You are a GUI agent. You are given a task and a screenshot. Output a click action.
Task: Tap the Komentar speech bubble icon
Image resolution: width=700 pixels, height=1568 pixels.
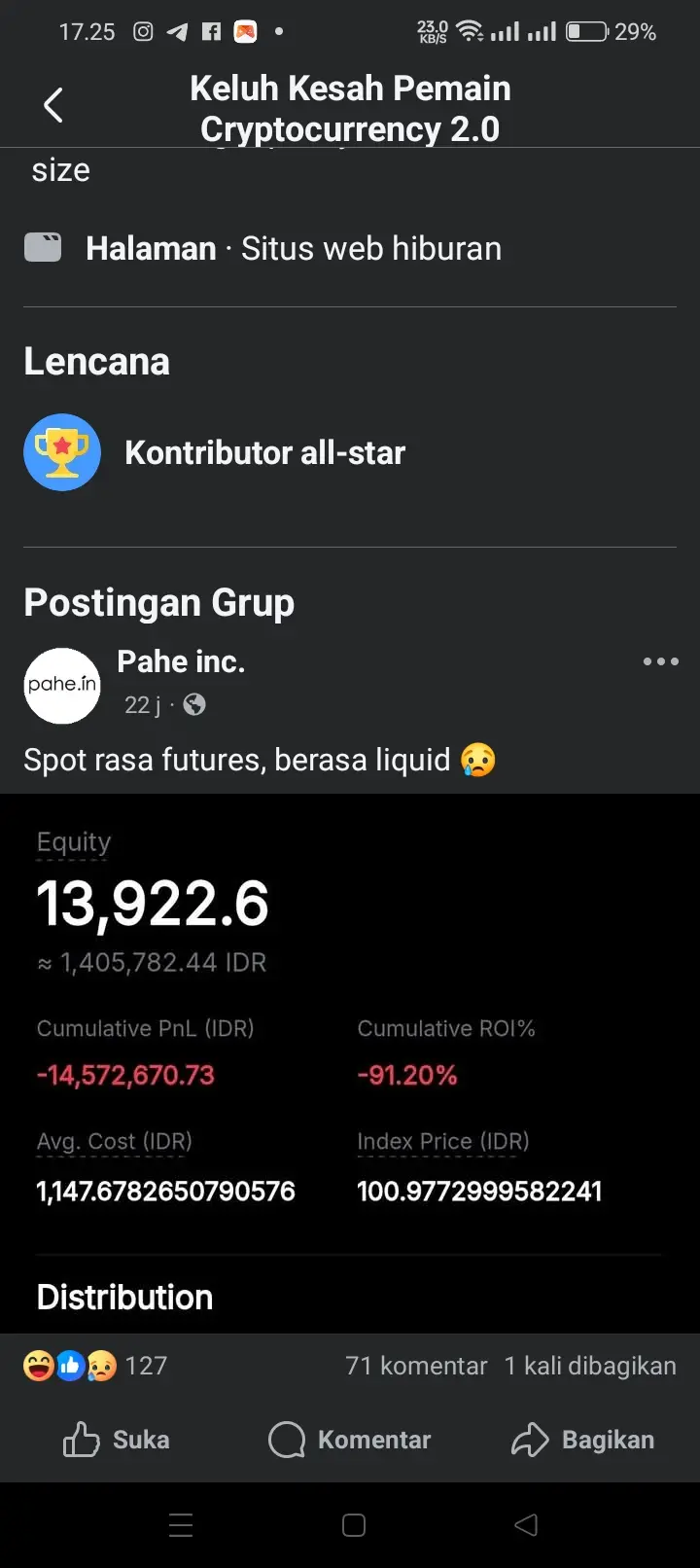pyautogui.click(x=287, y=1440)
